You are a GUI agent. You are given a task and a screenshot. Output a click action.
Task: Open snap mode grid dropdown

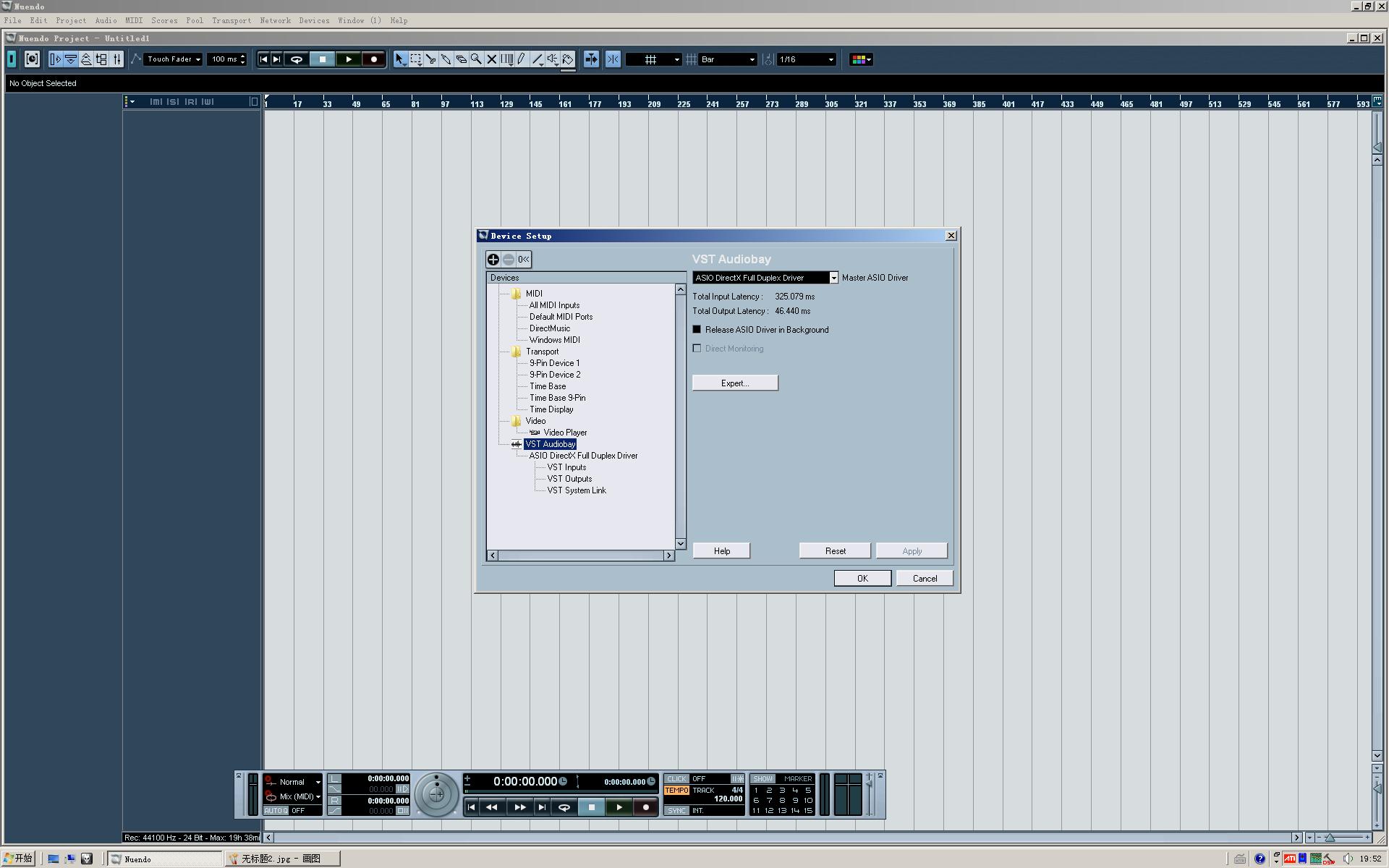653,59
